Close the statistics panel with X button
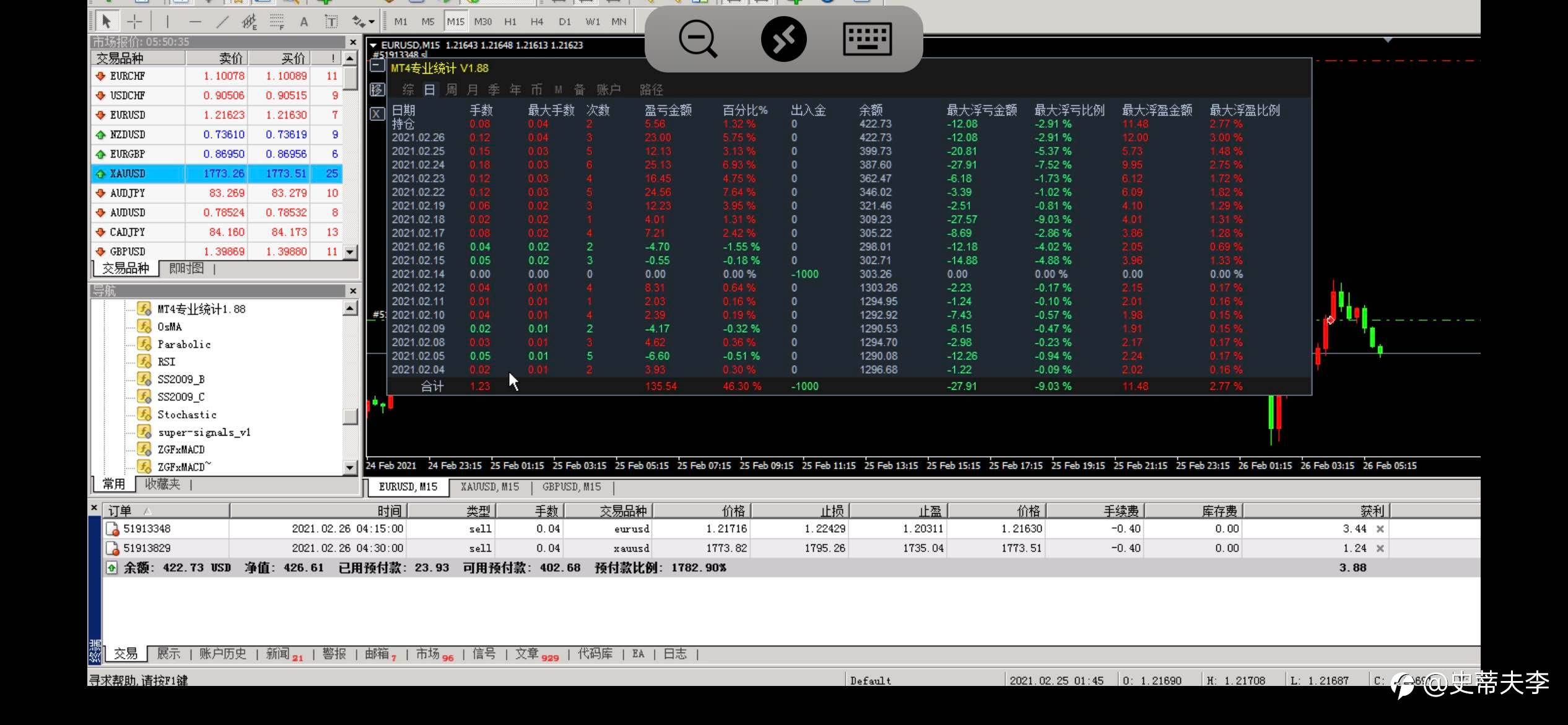The width and height of the screenshot is (1568, 725). click(377, 113)
